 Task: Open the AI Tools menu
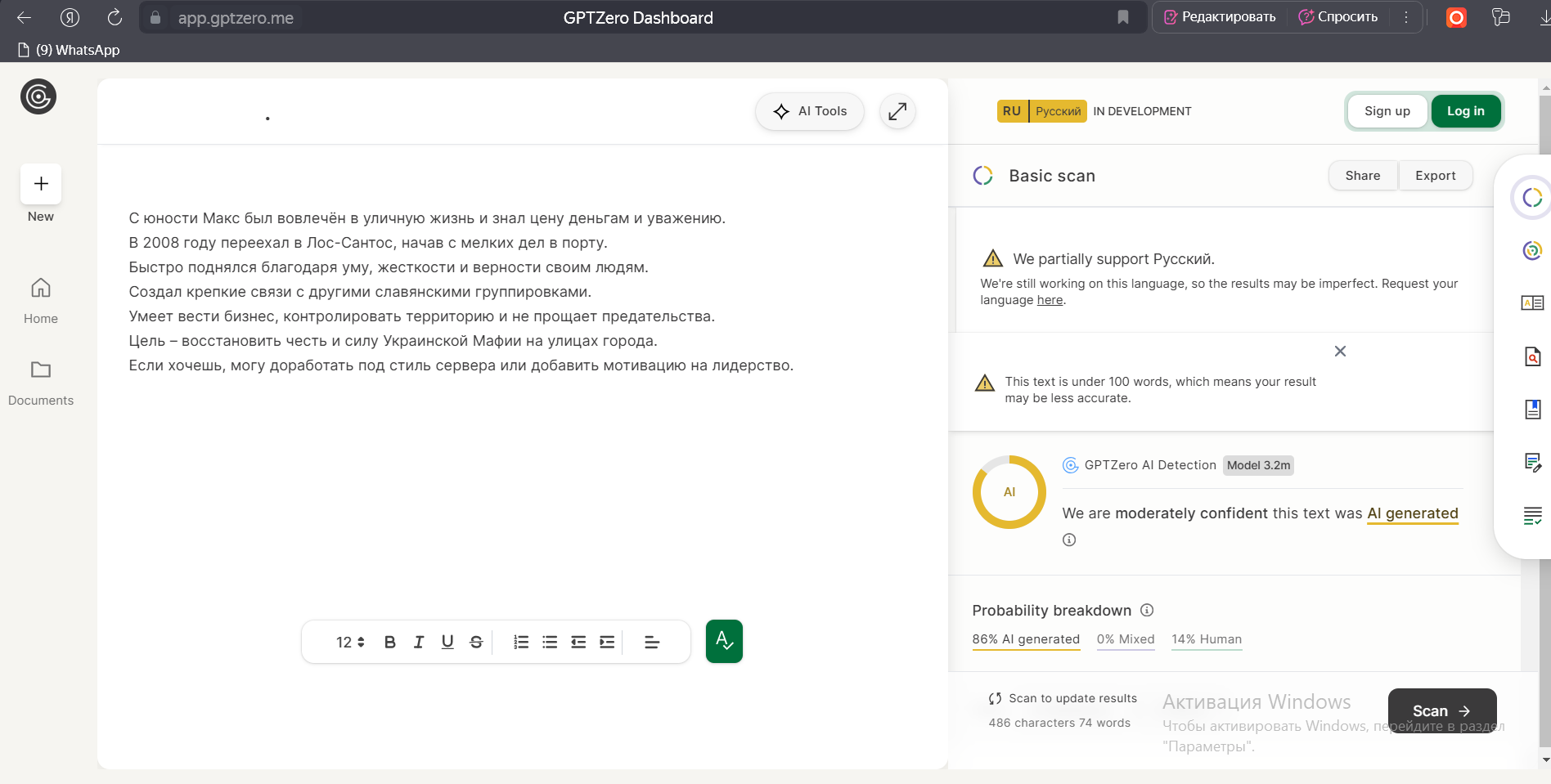810,111
